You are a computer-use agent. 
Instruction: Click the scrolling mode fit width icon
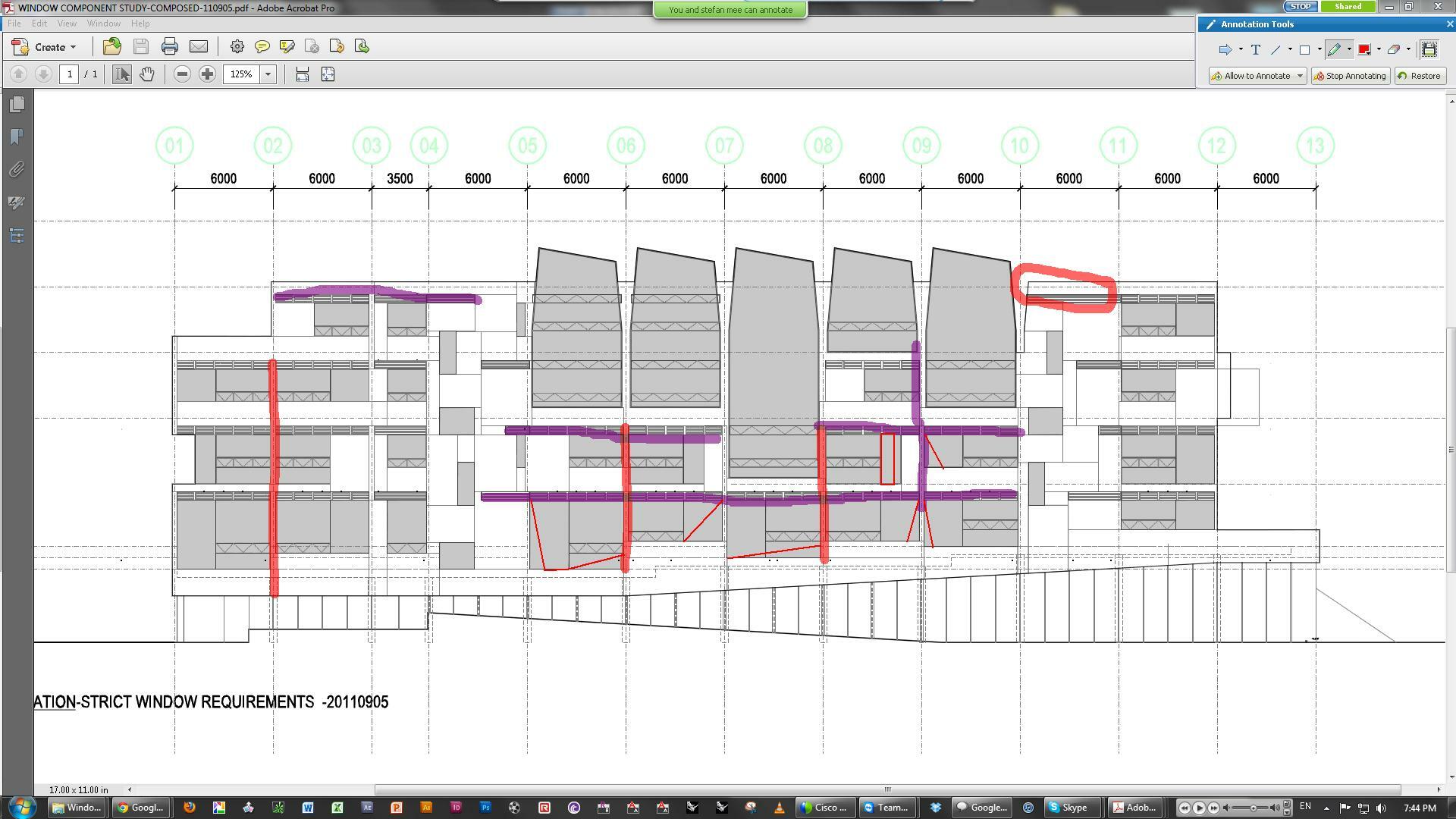[x=303, y=74]
